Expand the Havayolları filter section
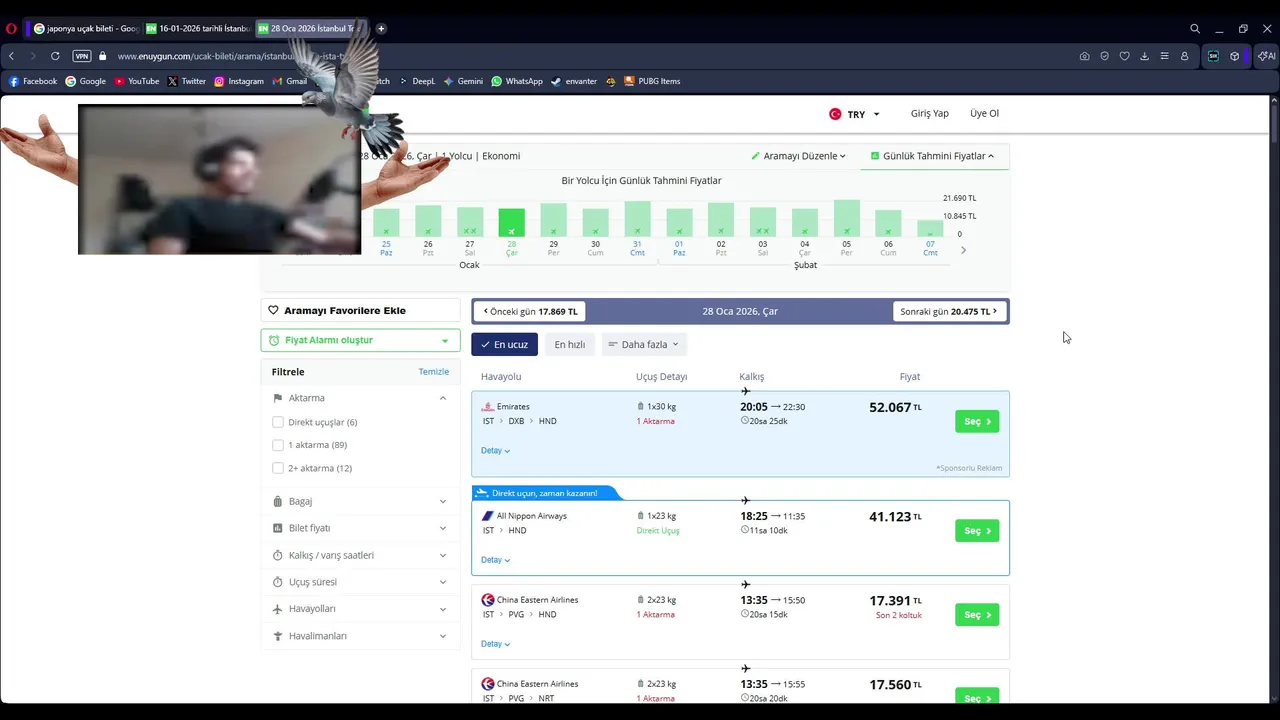This screenshot has height=720, width=1280. click(360, 609)
